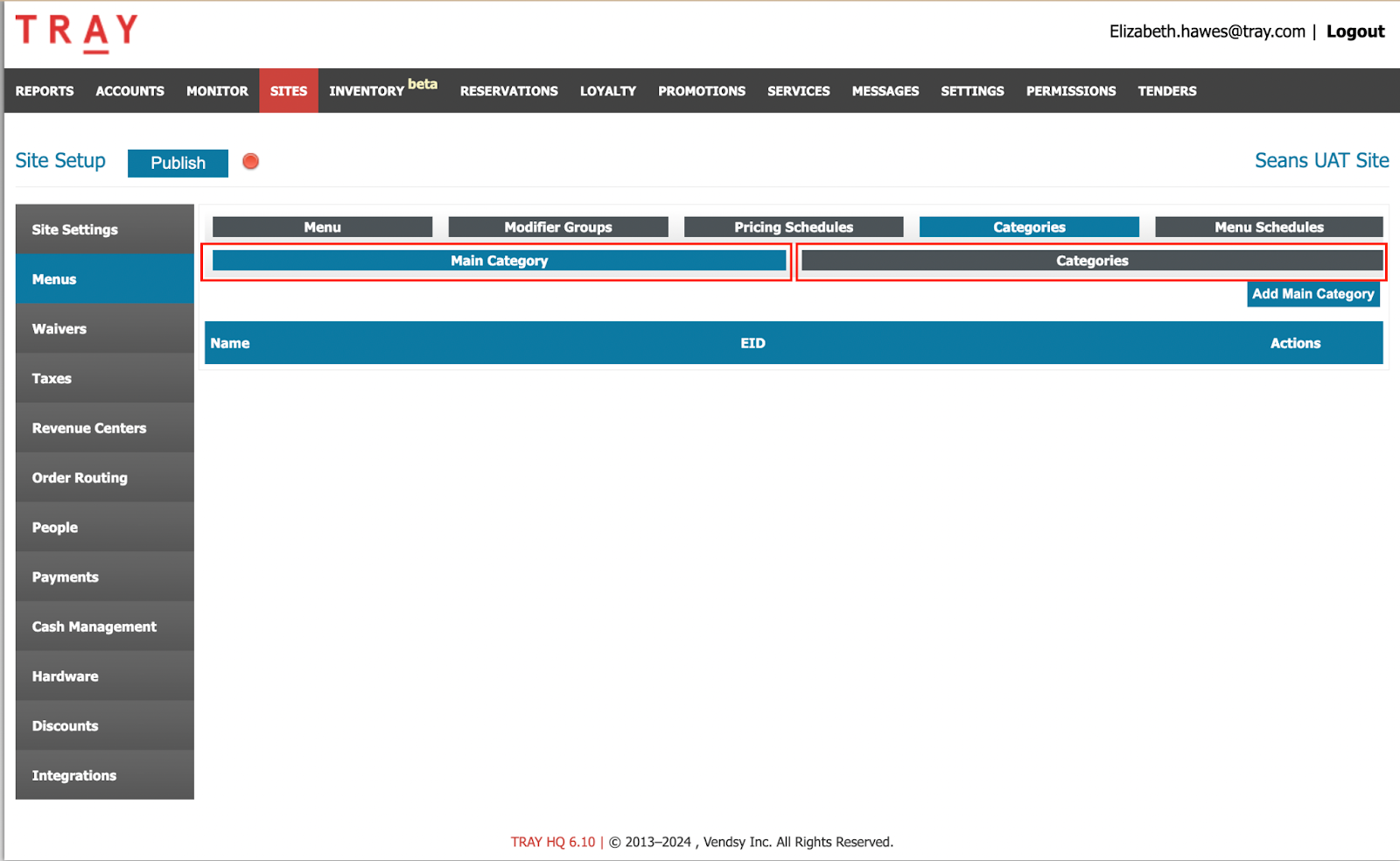1400x861 pixels.
Task: Click Add Main Category
Action: click(1312, 294)
